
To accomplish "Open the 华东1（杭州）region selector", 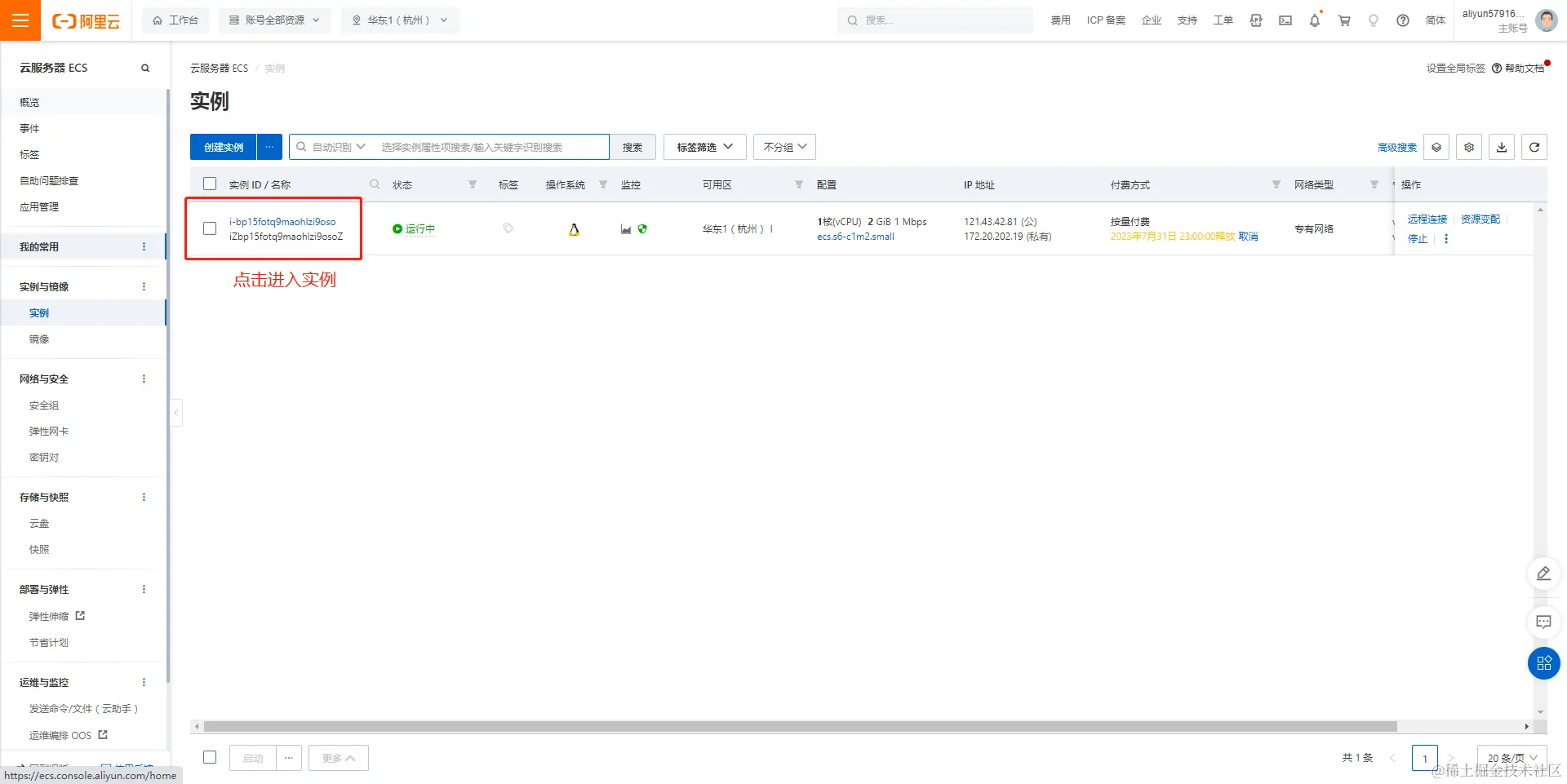I will pyautogui.click(x=400, y=20).
